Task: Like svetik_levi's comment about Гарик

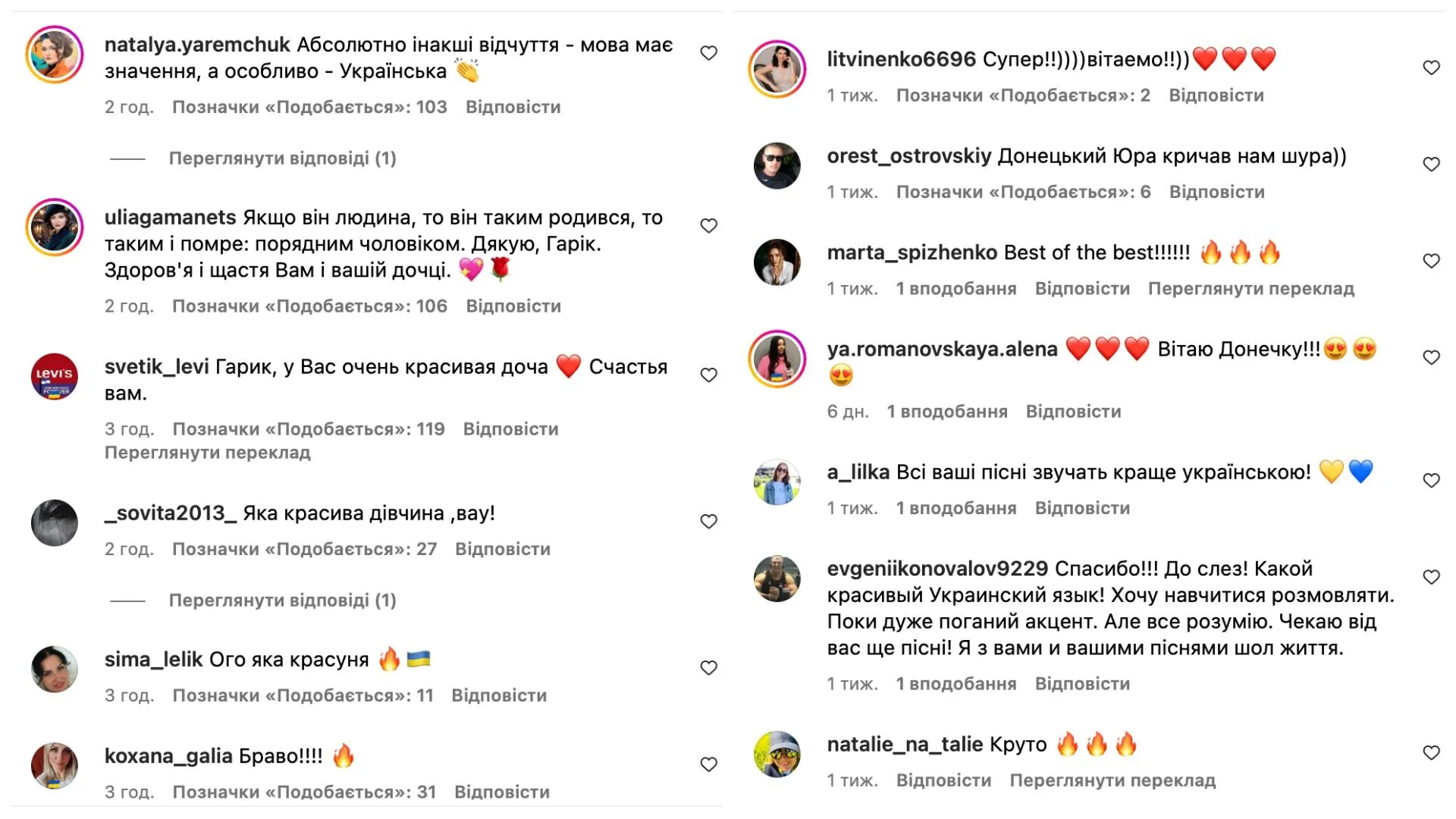Action: (x=708, y=375)
